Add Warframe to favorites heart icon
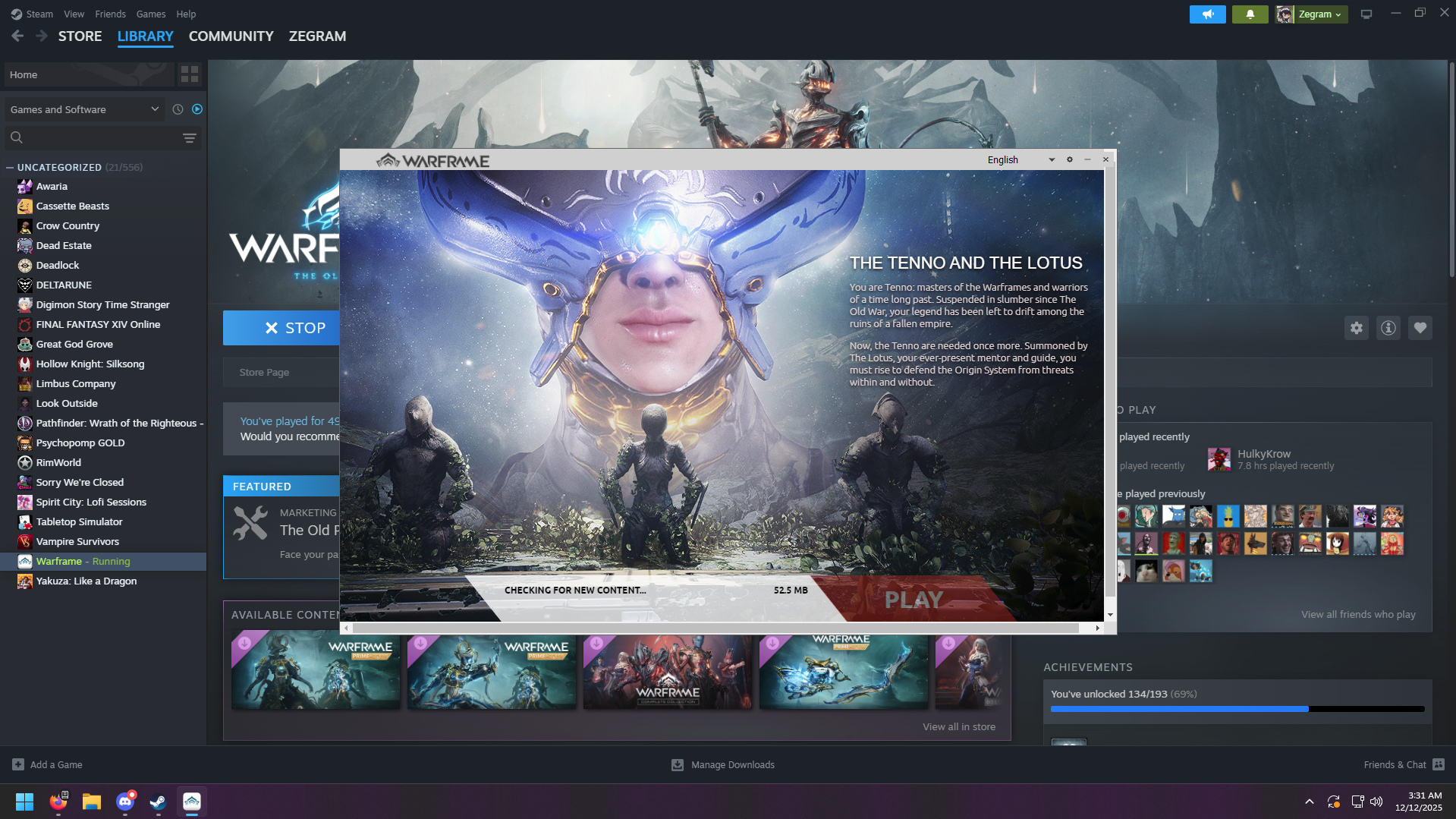The image size is (1456, 819). pyautogui.click(x=1420, y=328)
